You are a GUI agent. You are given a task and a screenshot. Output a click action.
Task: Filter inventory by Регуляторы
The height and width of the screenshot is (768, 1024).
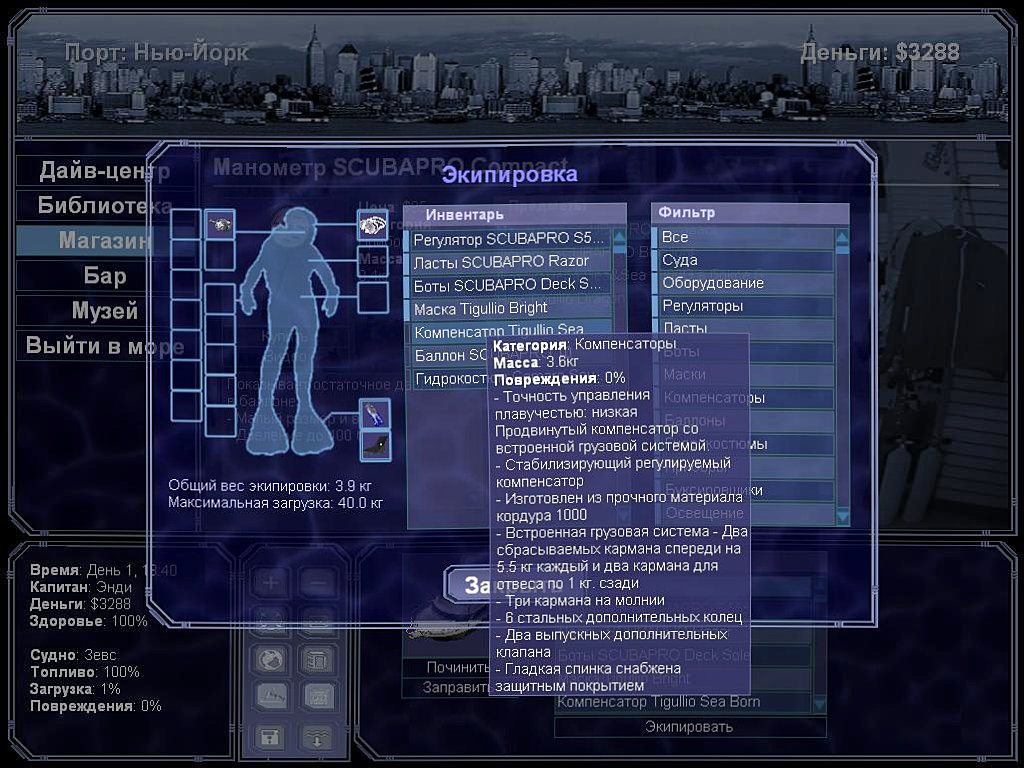(744, 306)
